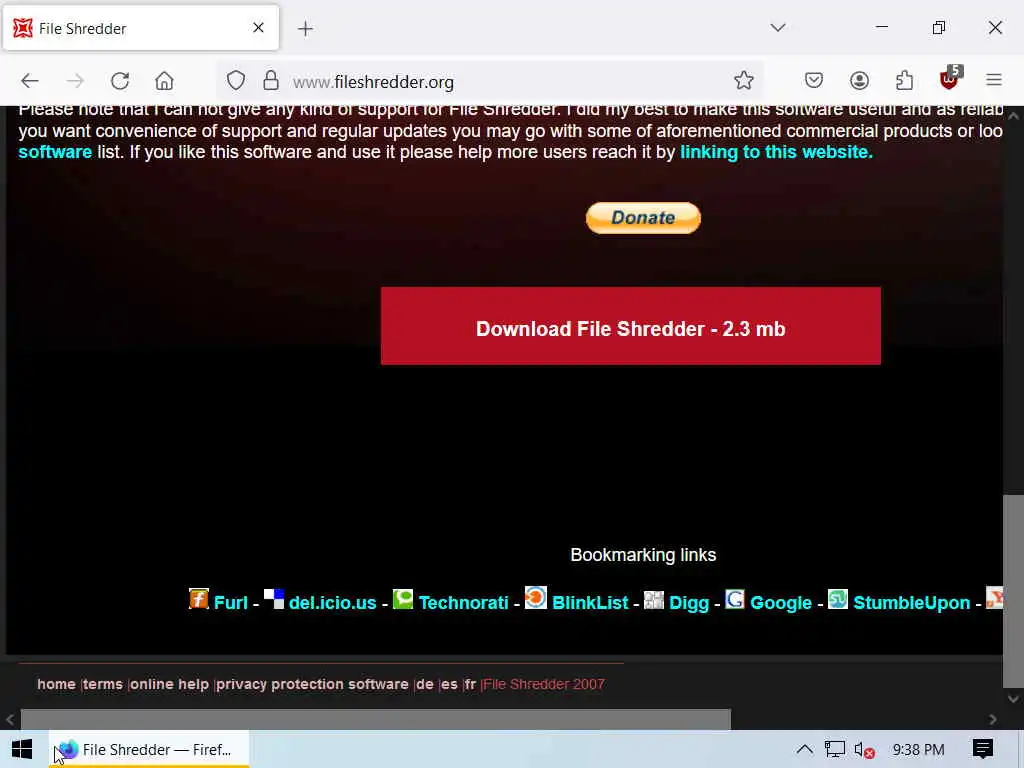The image size is (1024, 768).
Task: Click the Digg icon
Action: [654, 600]
